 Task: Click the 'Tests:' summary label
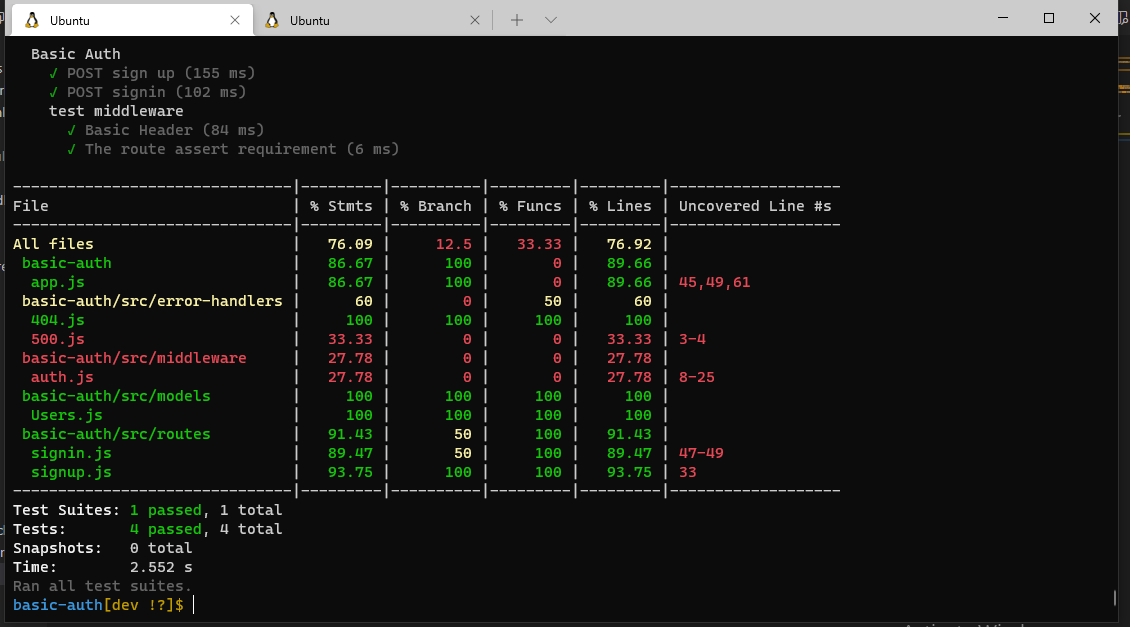coord(40,529)
